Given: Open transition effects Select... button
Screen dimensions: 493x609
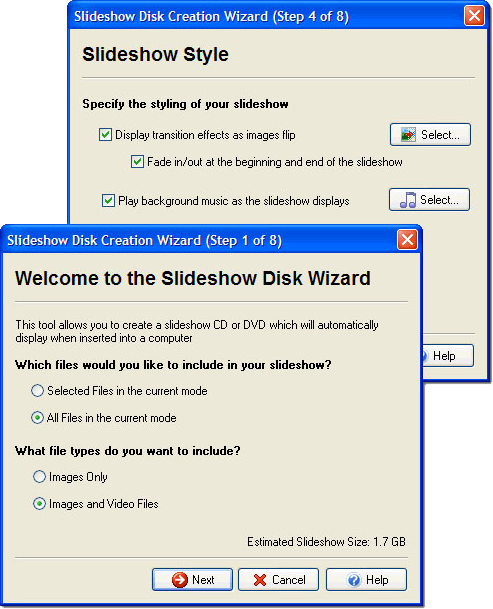Looking at the screenshot, I should (430, 135).
